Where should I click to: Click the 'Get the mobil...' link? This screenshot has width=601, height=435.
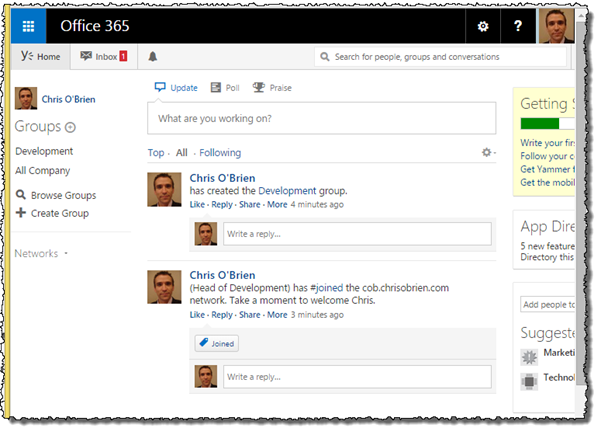tap(547, 183)
